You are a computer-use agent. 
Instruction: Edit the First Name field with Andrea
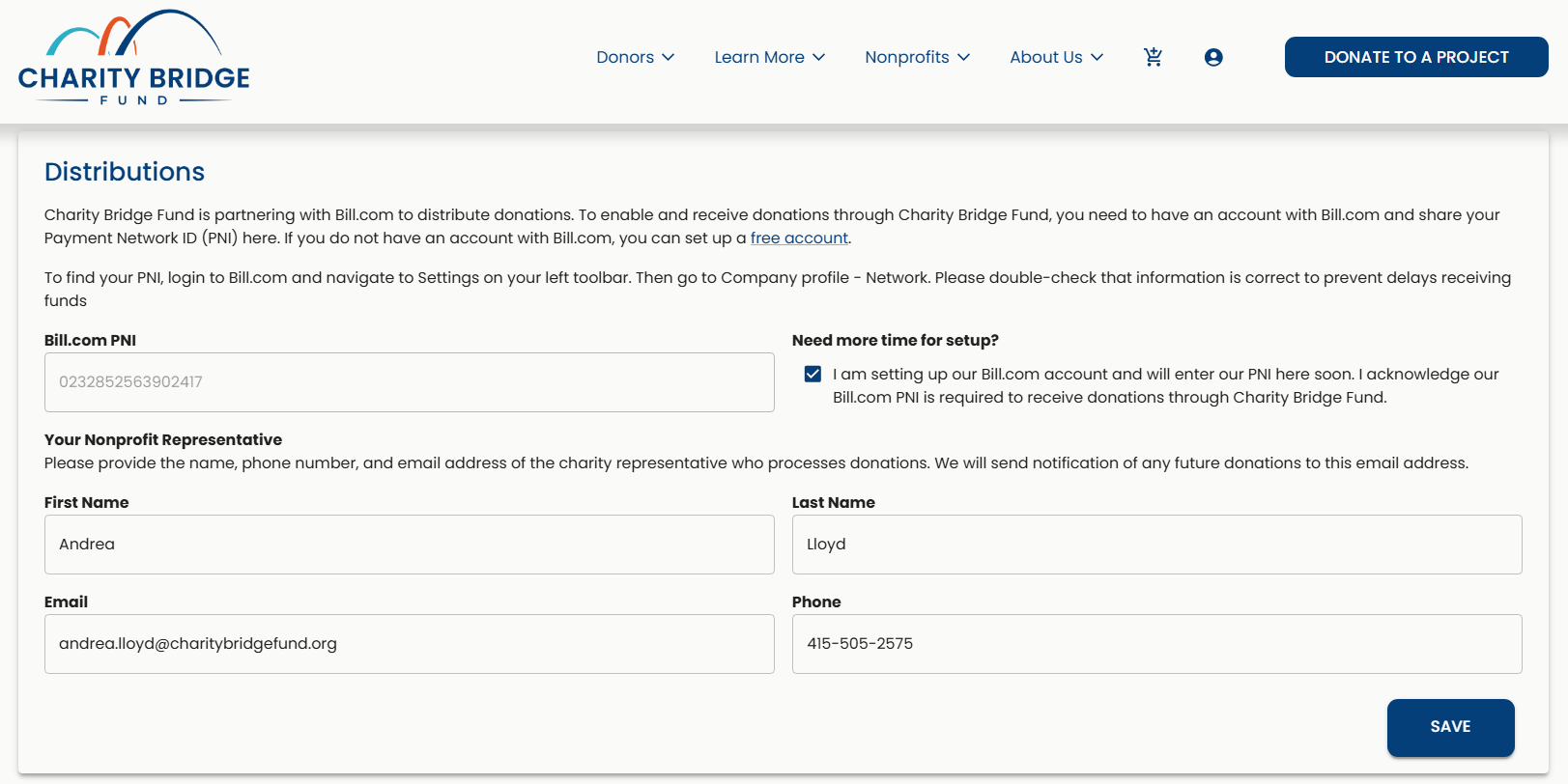click(410, 545)
